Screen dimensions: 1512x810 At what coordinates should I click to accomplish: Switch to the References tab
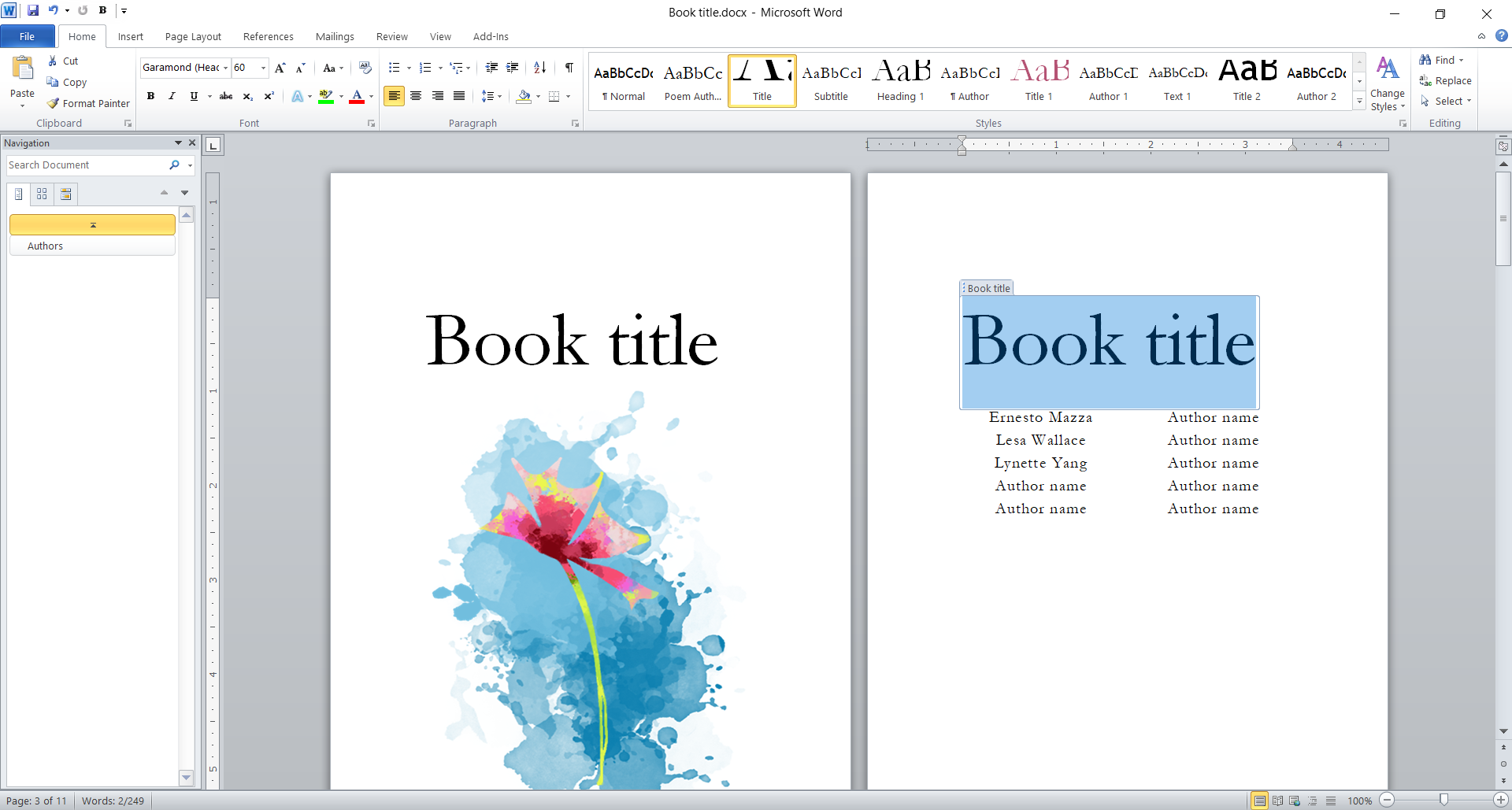point(268,36)
